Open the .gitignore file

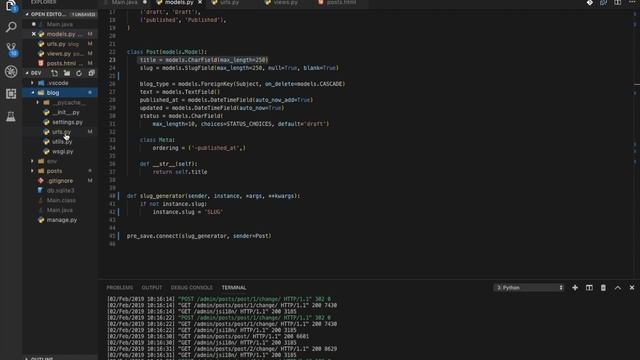coord(60,181)
